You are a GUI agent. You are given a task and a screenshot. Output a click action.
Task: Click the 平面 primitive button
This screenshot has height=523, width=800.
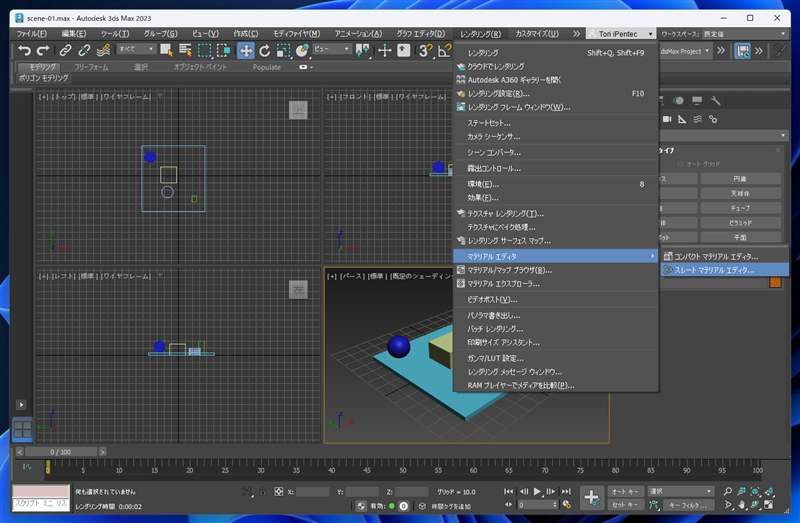[x=740, y=237]
